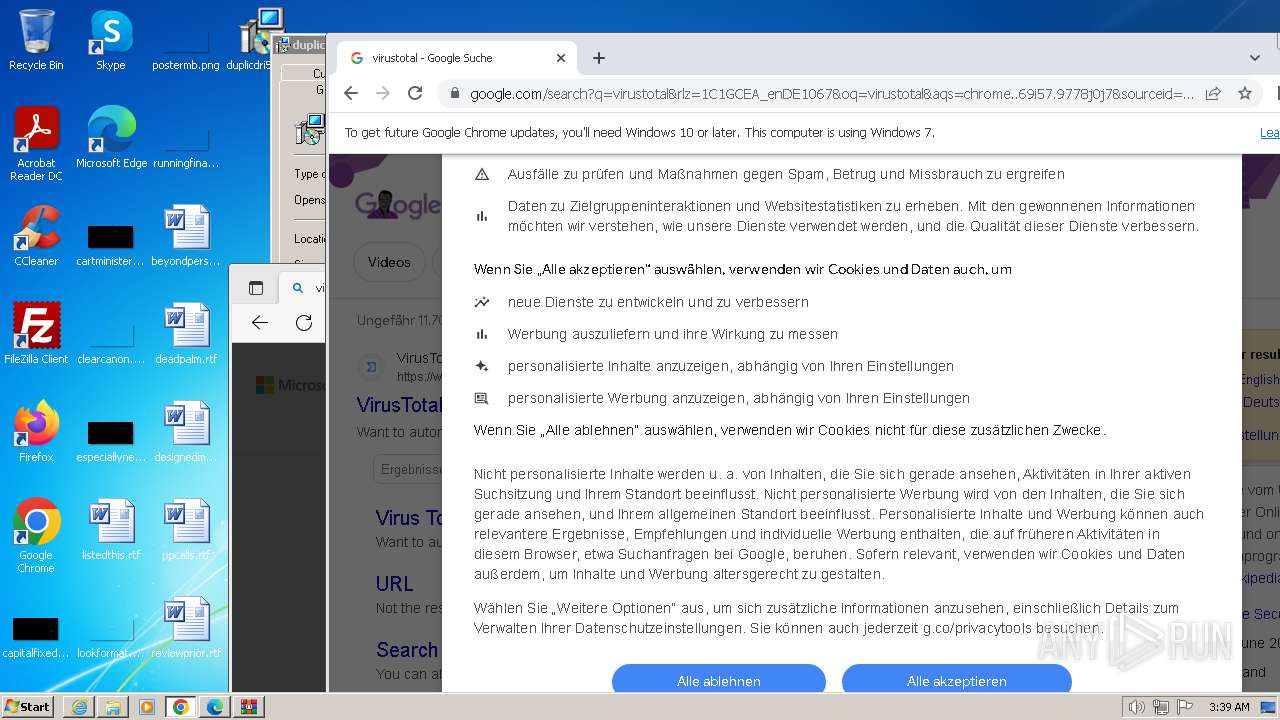Image resolution: width=1280 pixels, height=720 pixels.
Task: Open the Skype desktop shortcut
Action: coord(110,40)
